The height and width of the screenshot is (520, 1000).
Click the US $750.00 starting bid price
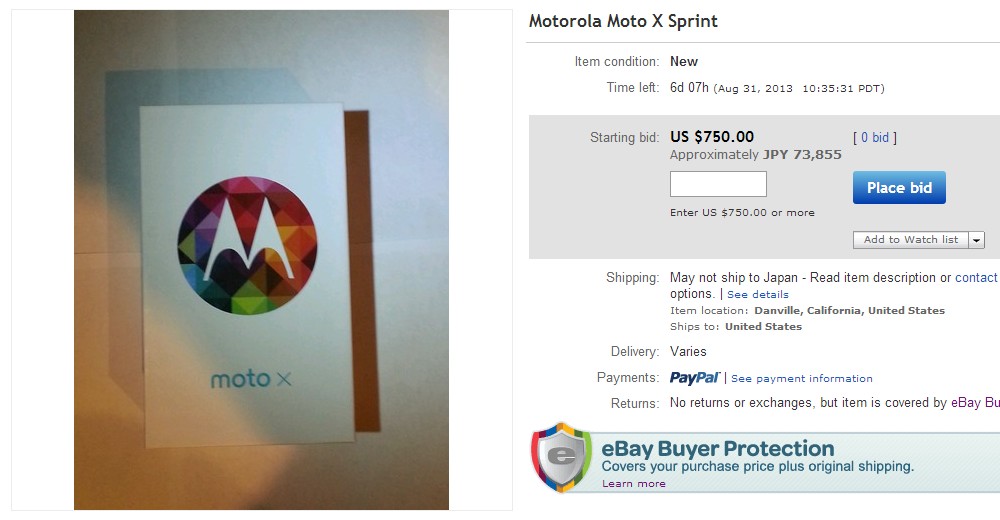[x=711, y=137]
